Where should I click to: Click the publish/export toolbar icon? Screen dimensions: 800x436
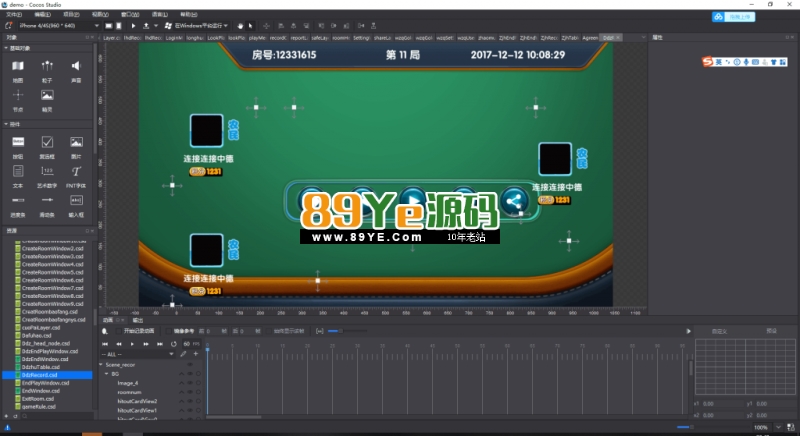[x=146, y=25]
